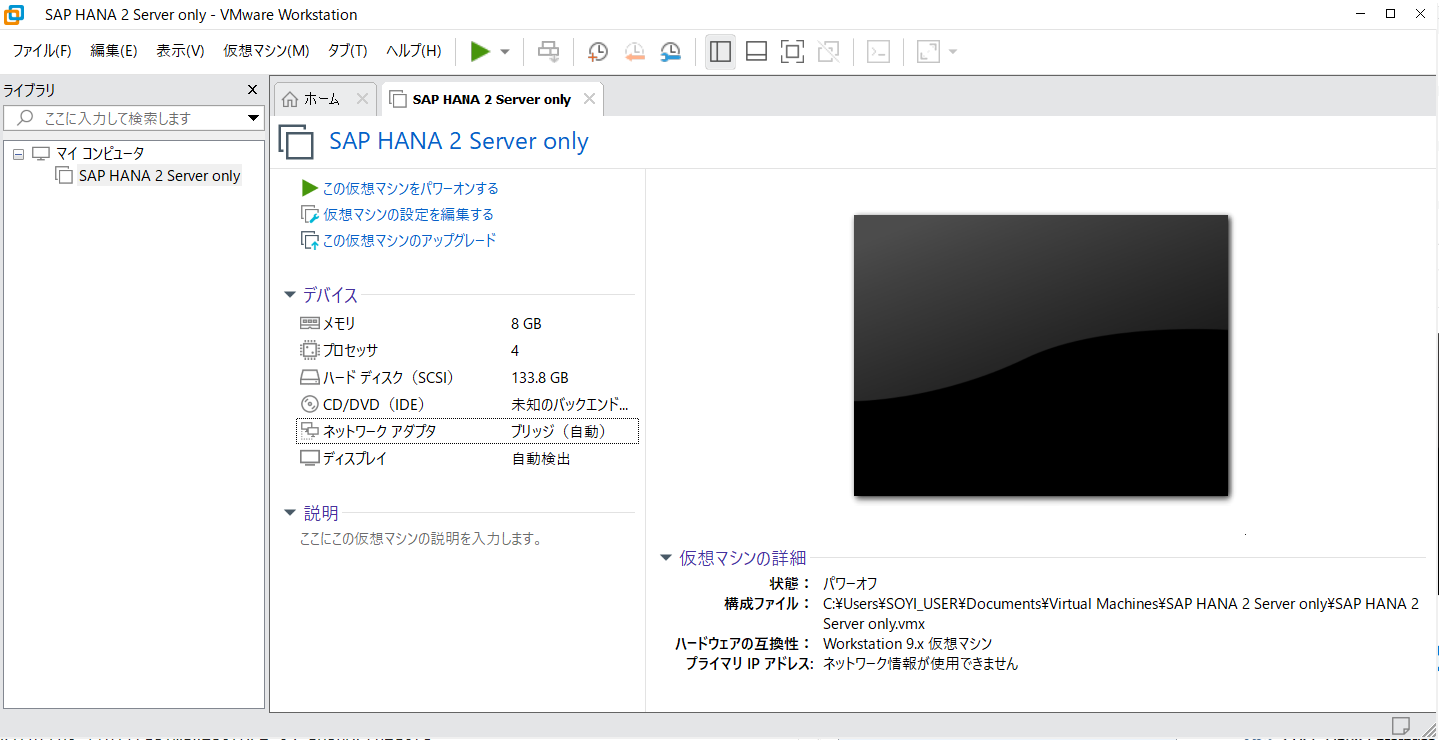Close the ライブラリ panel
1439x740 pixels.
253,90
